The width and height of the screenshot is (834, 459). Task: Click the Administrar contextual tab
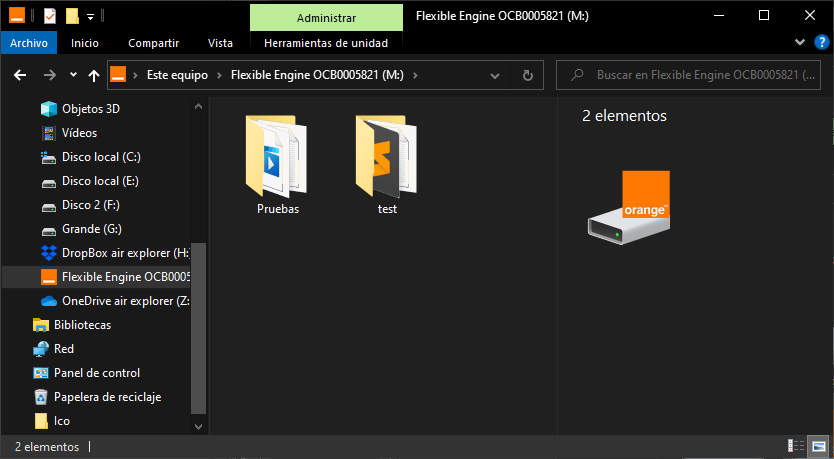(x=326, y=18)
